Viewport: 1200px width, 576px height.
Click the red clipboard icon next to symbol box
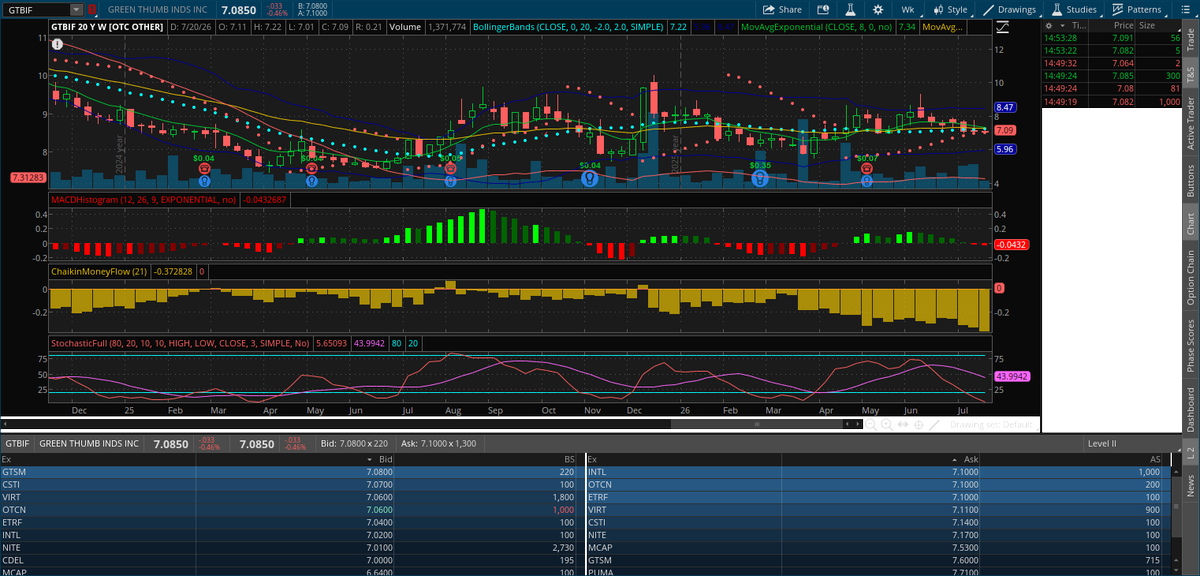(x=92, y=9)
